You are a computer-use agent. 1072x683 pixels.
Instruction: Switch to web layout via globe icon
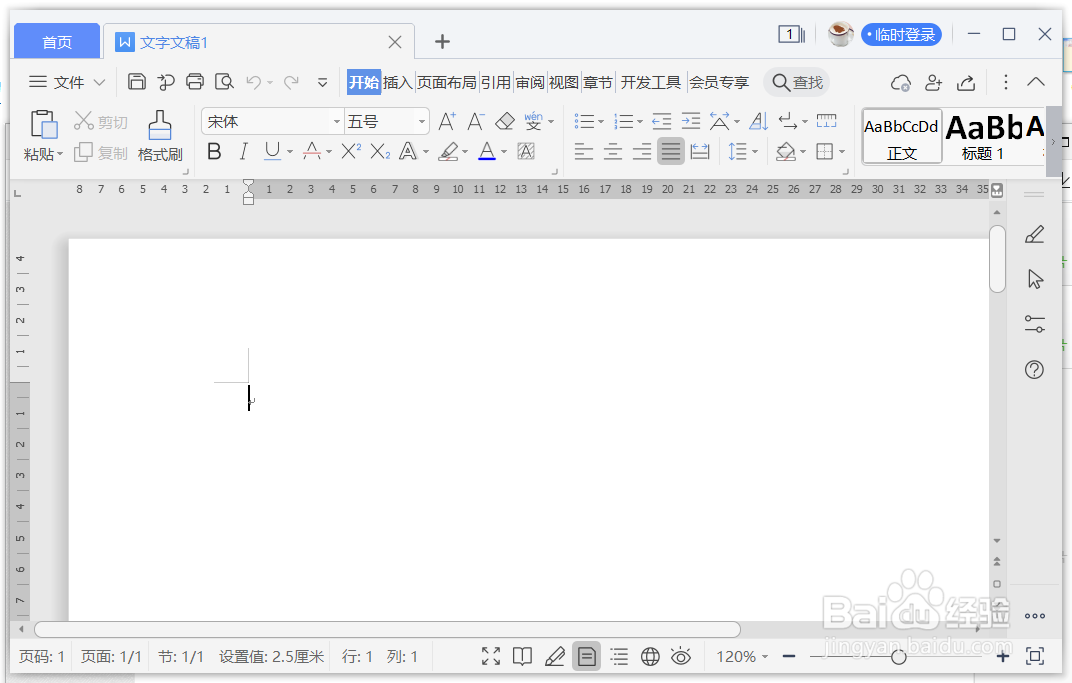pos(650,656)
